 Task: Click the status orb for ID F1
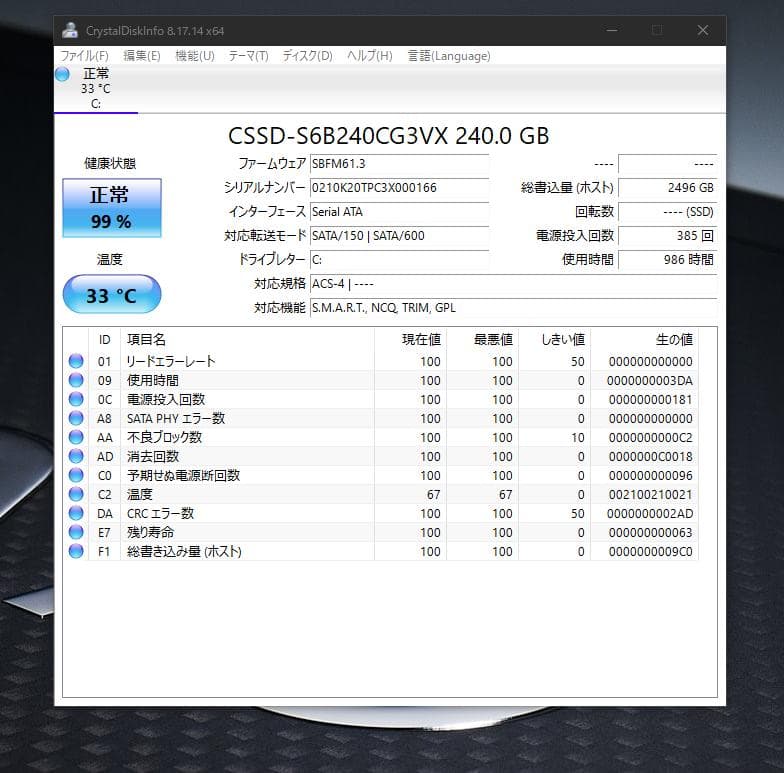coord(76,551)
